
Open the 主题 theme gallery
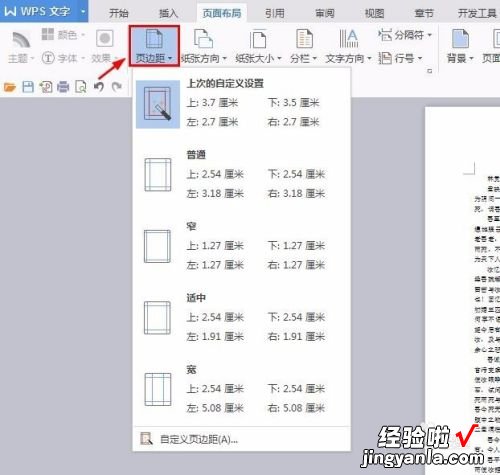(x=21, y=47)
